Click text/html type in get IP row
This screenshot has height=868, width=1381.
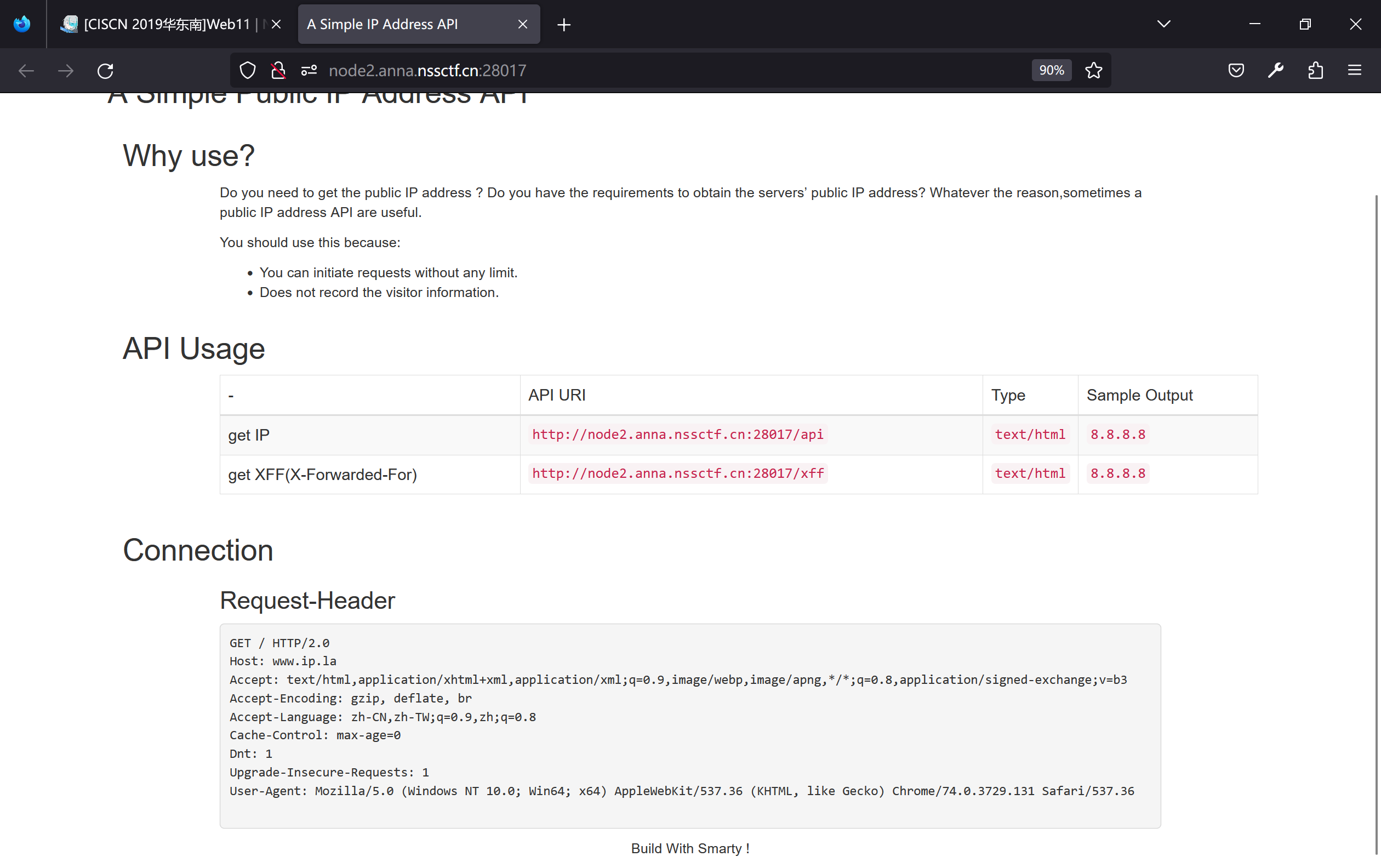point(1030,435)
